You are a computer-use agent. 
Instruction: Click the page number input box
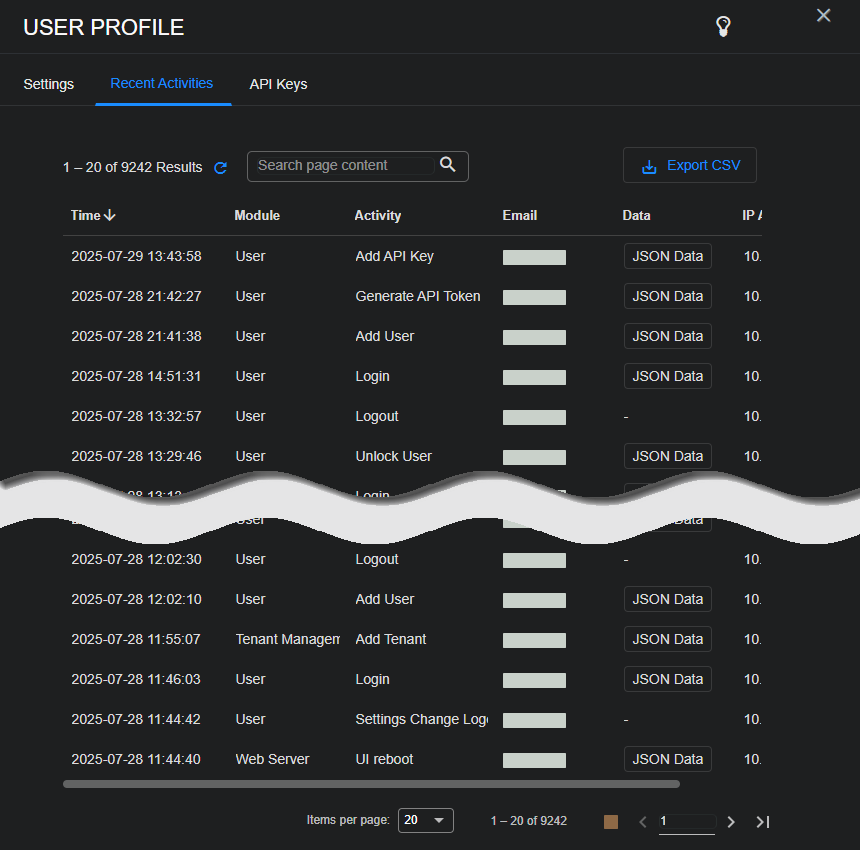[687, 821]
